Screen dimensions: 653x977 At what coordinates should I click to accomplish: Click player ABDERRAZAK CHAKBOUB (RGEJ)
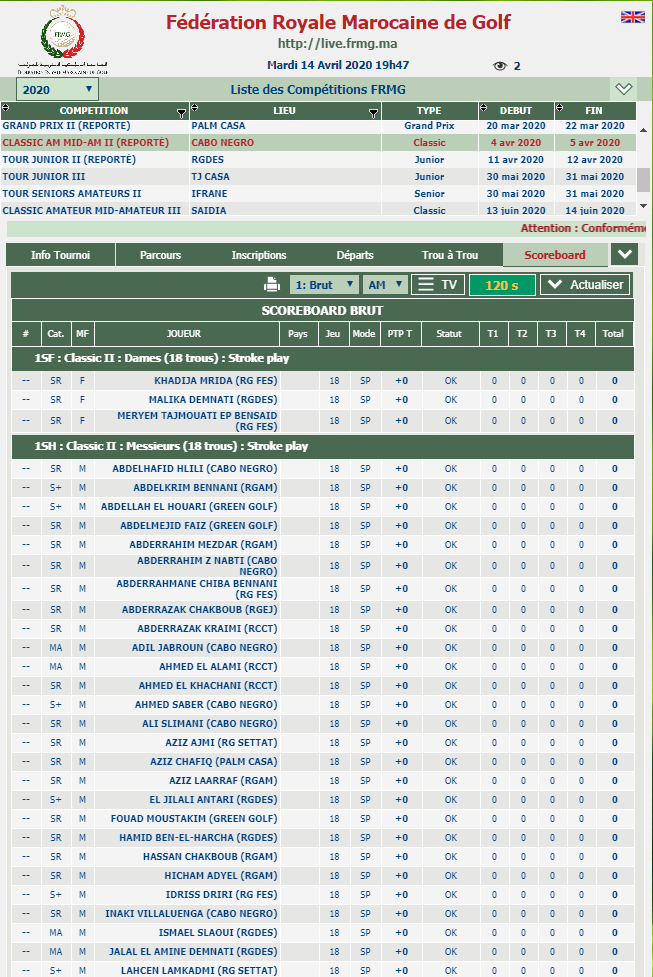[199, 609]
